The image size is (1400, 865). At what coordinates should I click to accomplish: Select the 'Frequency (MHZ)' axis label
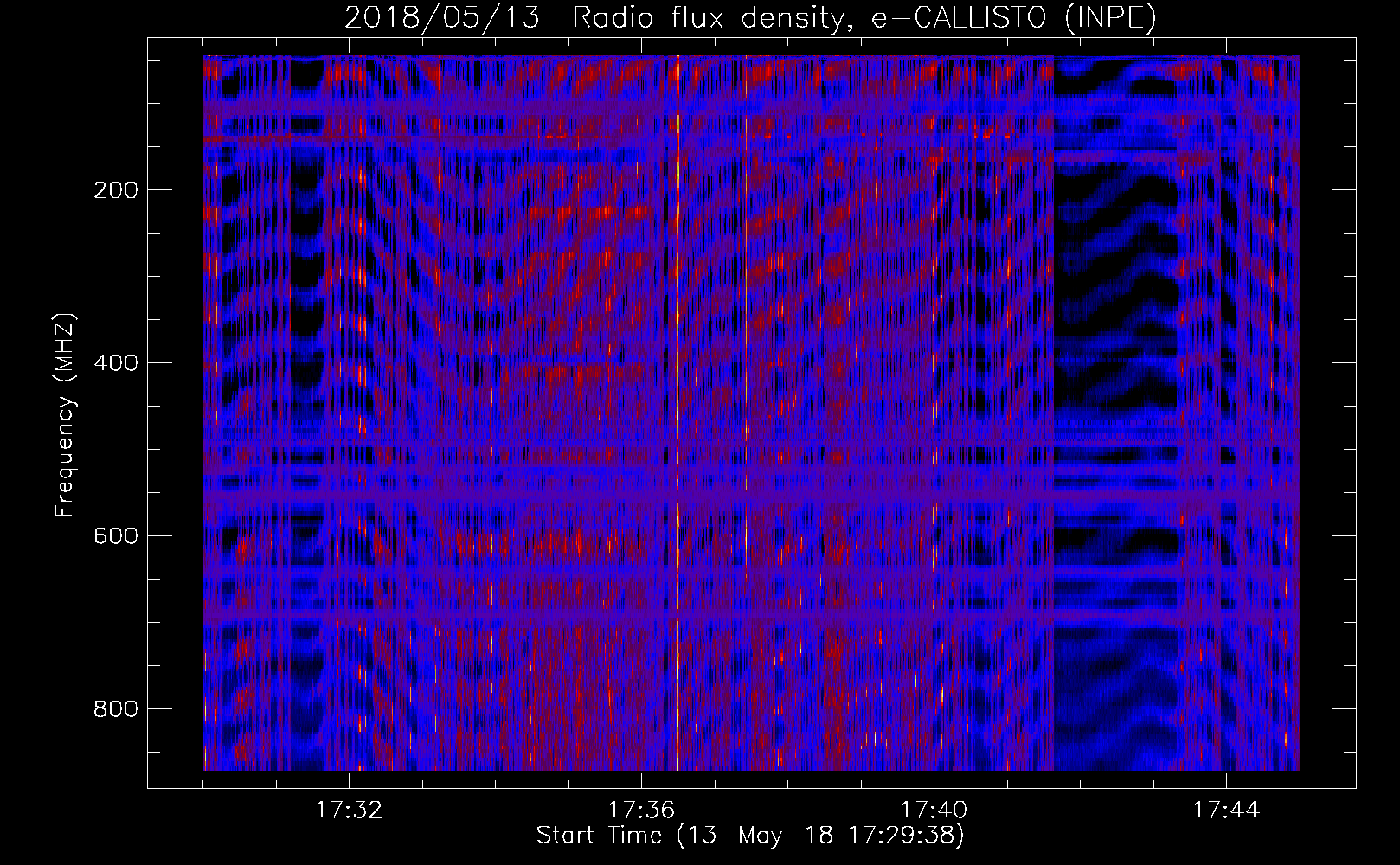(x=65, y=414)
